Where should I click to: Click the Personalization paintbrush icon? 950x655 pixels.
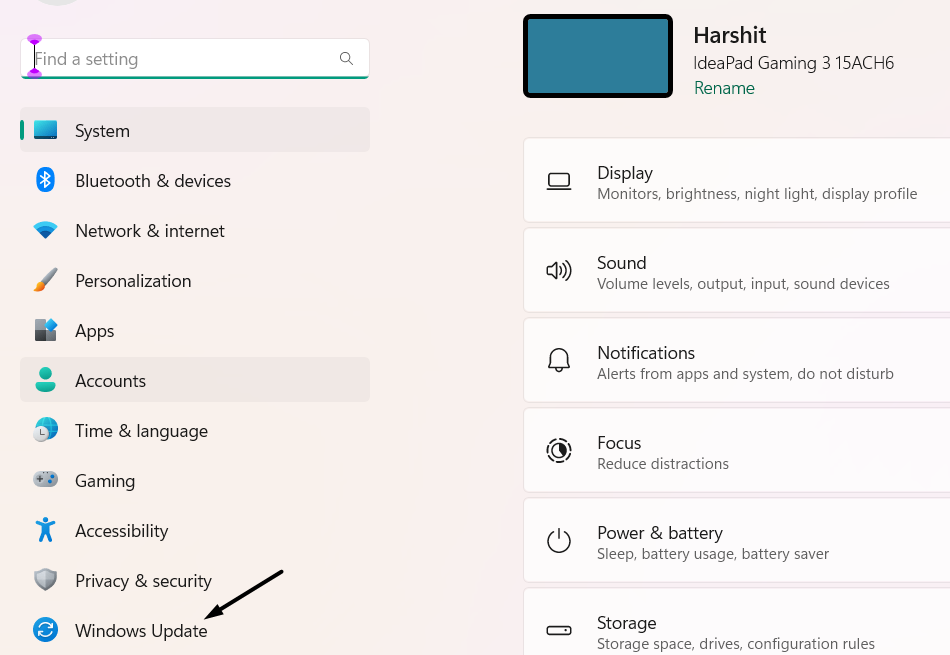point(45,280)
